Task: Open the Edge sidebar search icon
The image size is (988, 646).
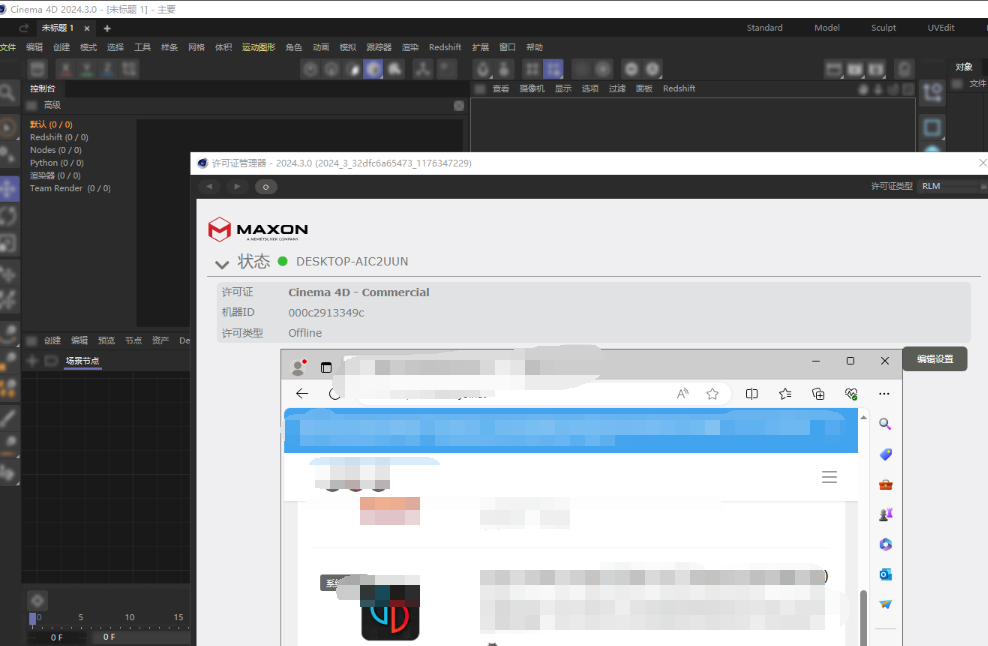Action: [885, 424]
